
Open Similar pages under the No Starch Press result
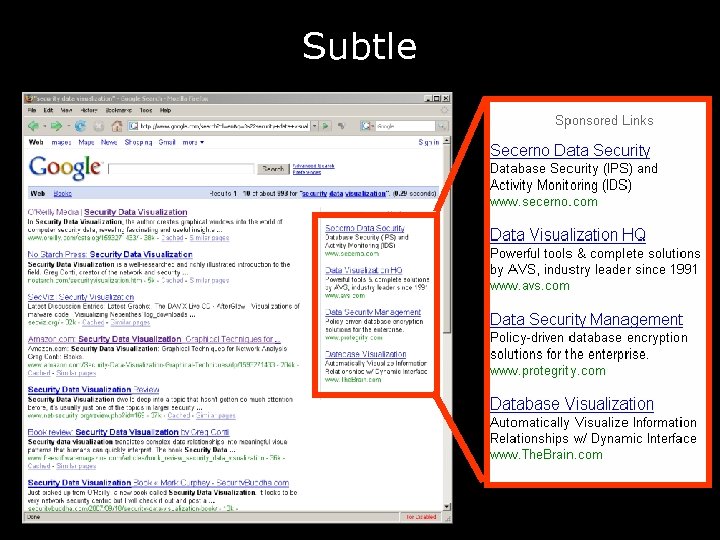coord(209,280)
